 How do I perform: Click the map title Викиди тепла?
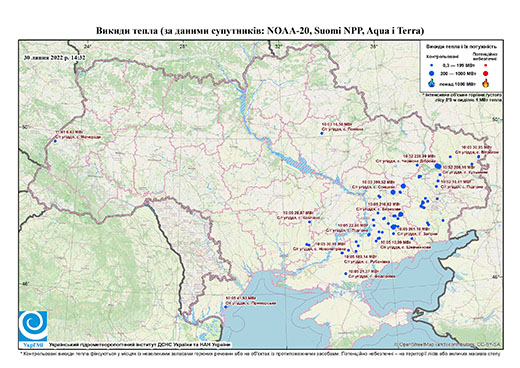click(260, 31)
